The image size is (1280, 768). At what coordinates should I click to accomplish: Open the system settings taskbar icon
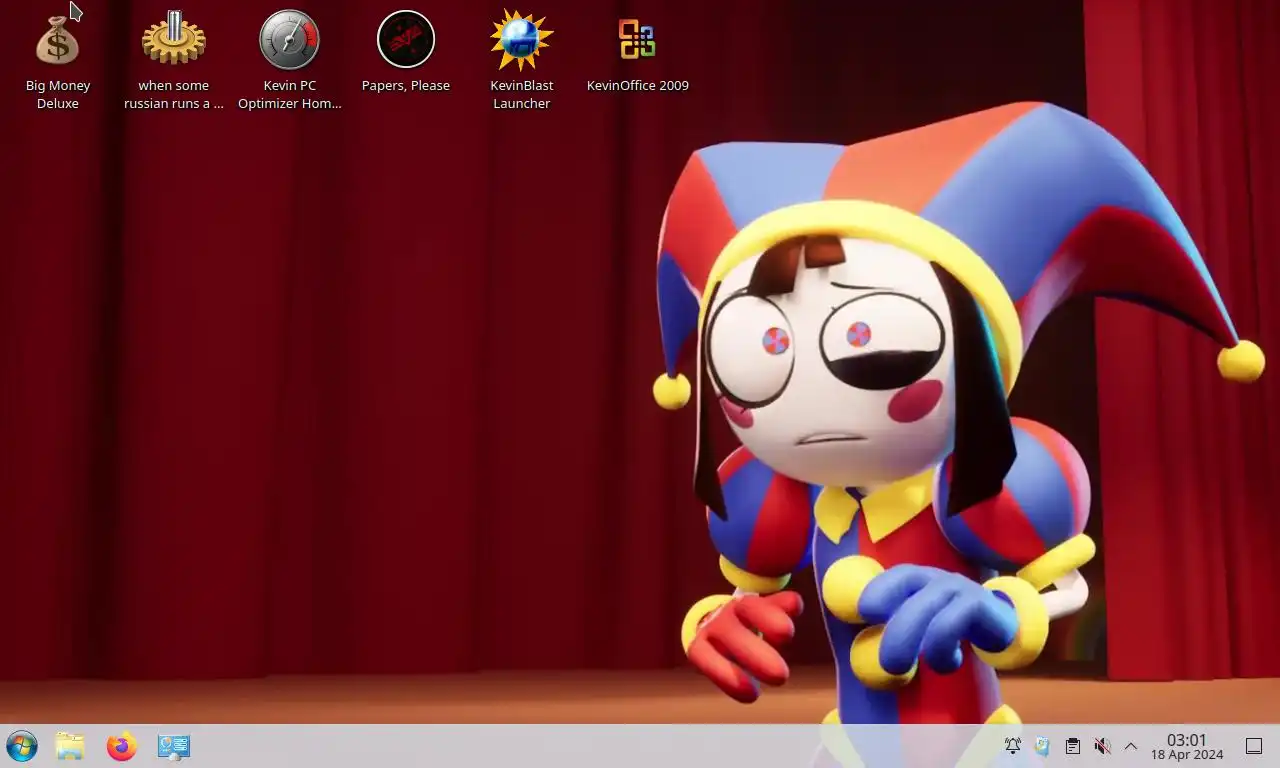point(174,746)
